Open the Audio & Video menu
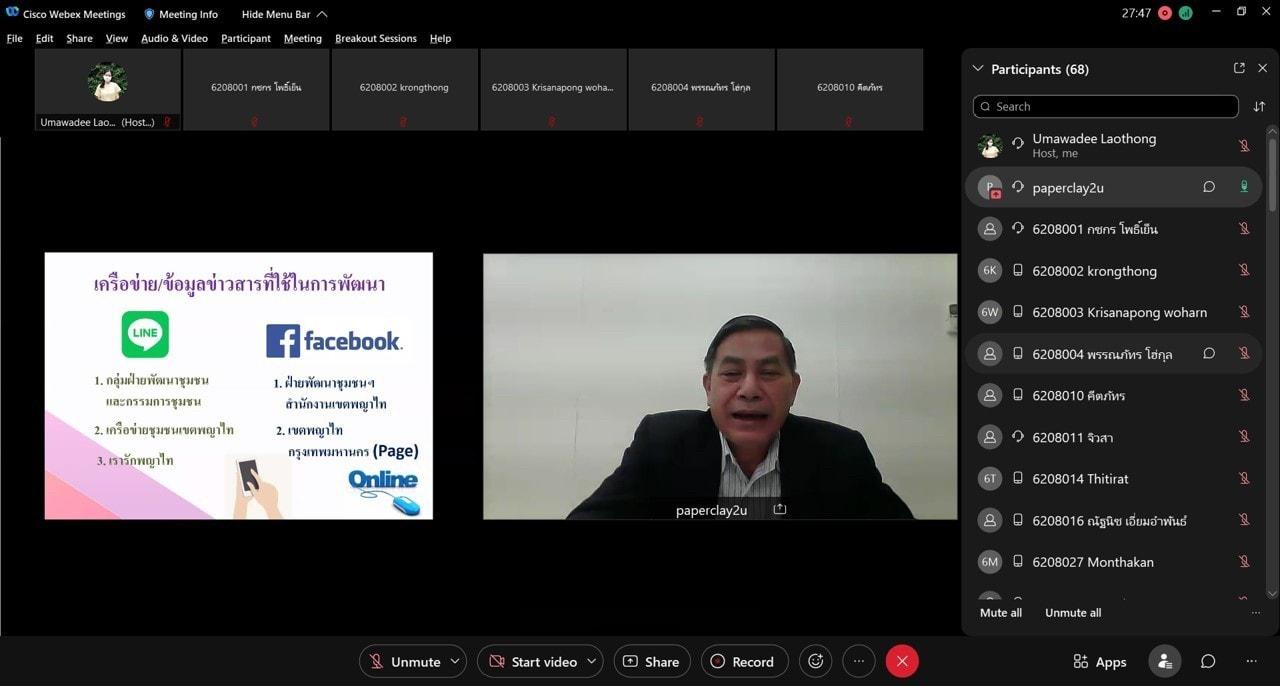 174,38
